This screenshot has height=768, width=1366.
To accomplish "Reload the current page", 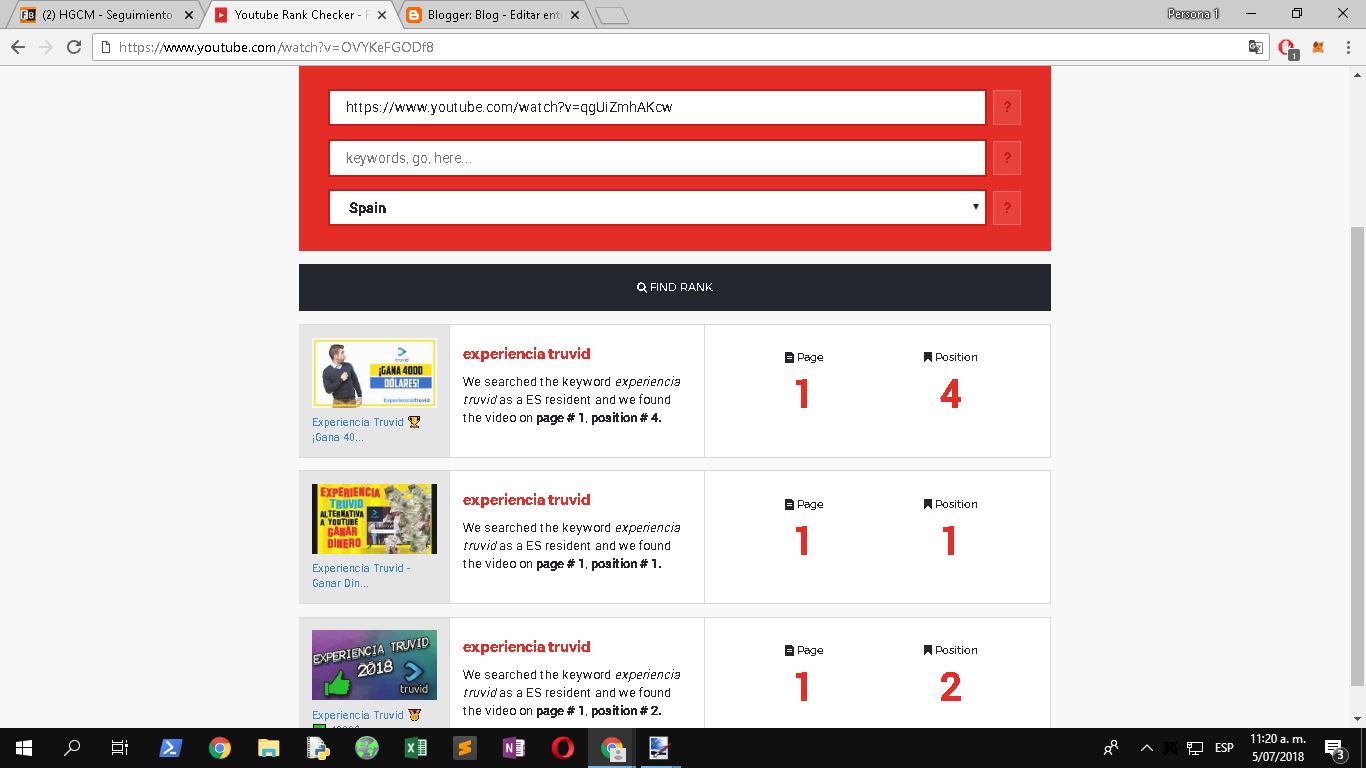I will pos(73,47).
